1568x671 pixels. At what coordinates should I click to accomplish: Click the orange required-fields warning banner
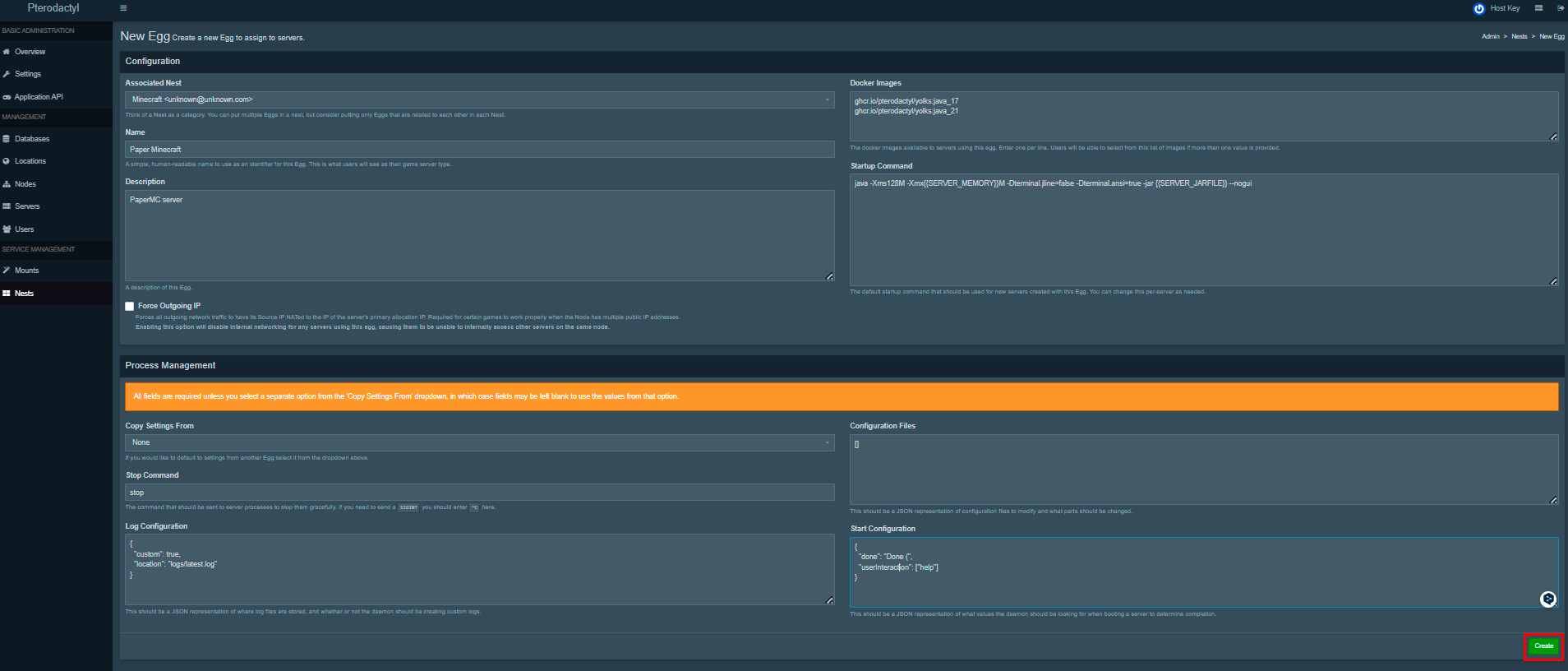pos(842,396)
